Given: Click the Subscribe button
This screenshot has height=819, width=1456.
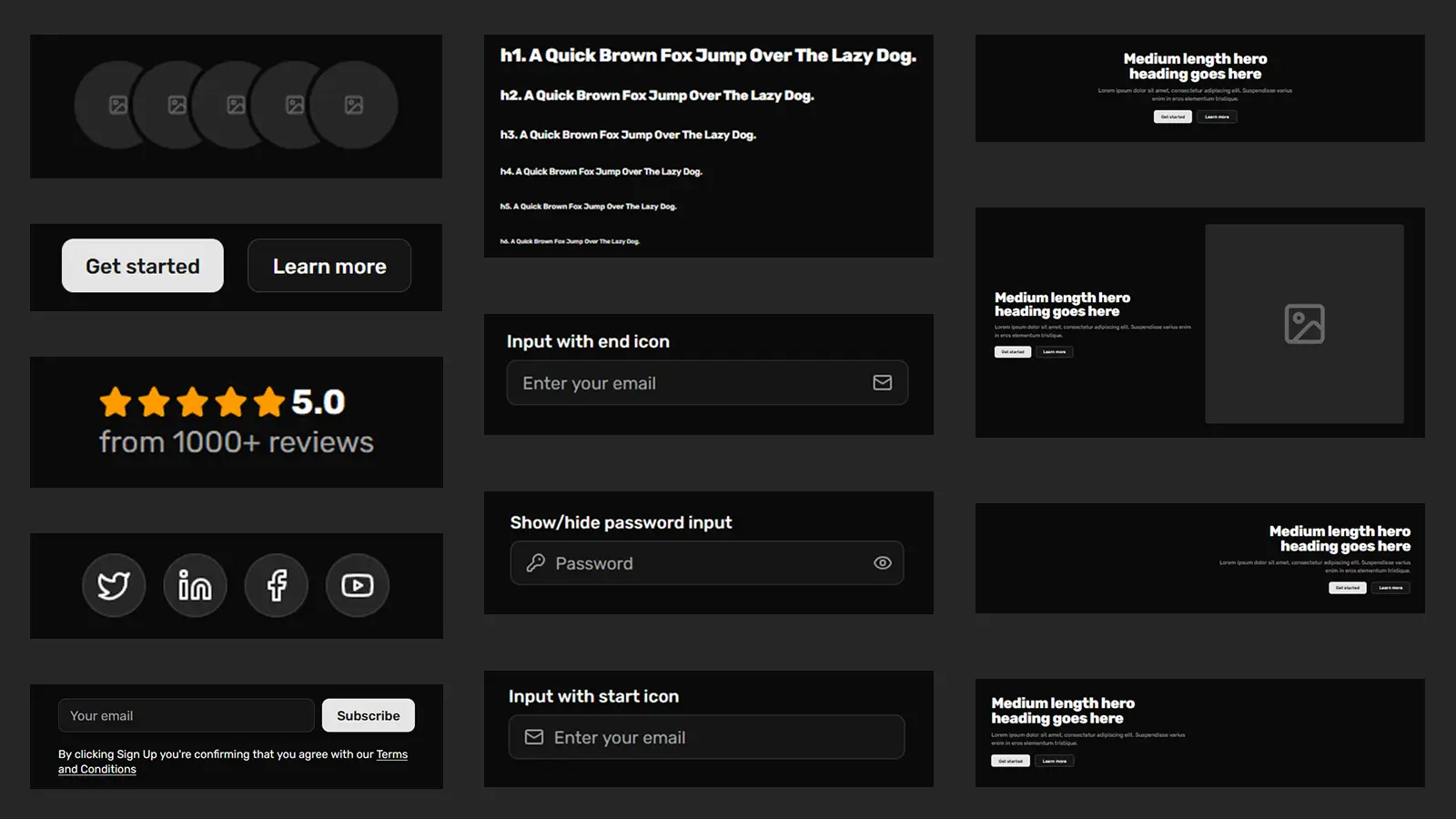Looking at the screenshot, I should (368, 715).
